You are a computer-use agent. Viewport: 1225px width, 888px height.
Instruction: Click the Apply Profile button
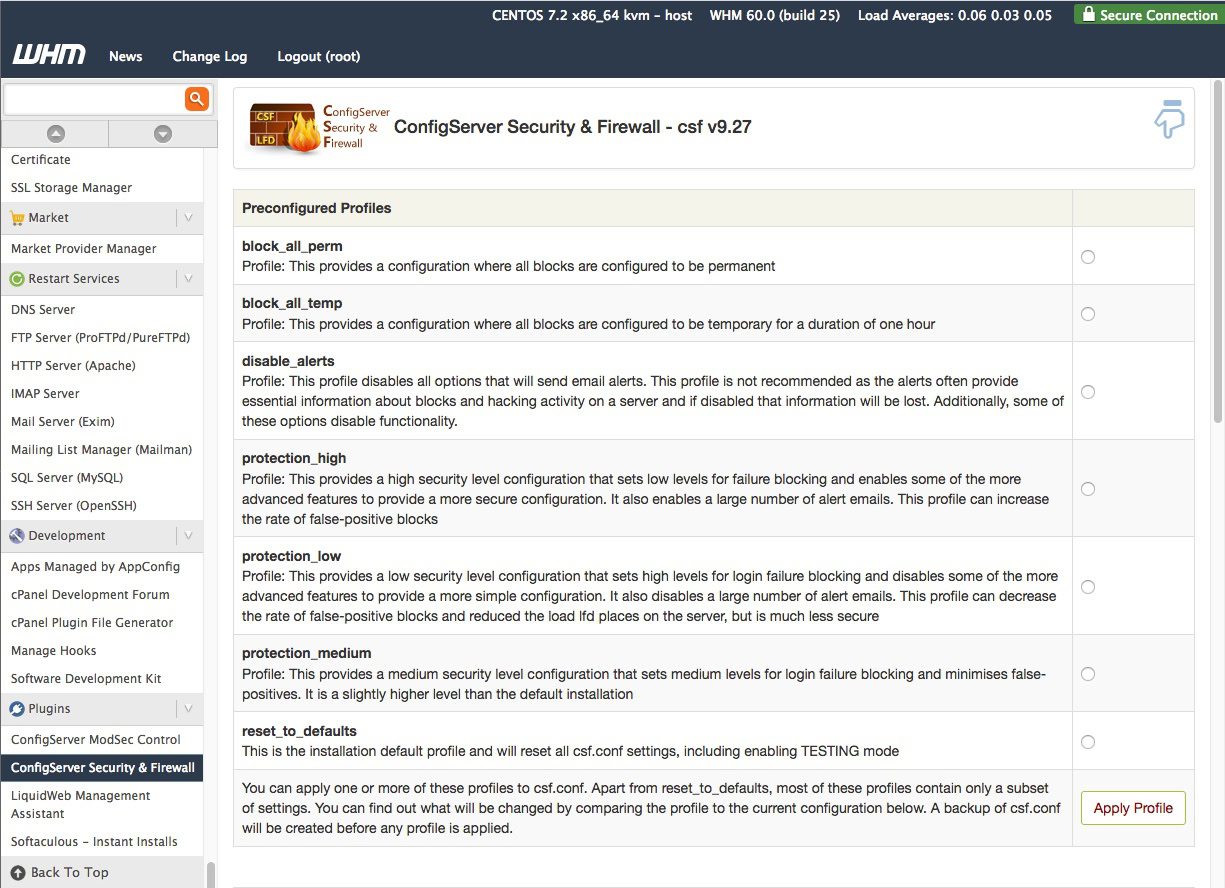point(1133,808)
